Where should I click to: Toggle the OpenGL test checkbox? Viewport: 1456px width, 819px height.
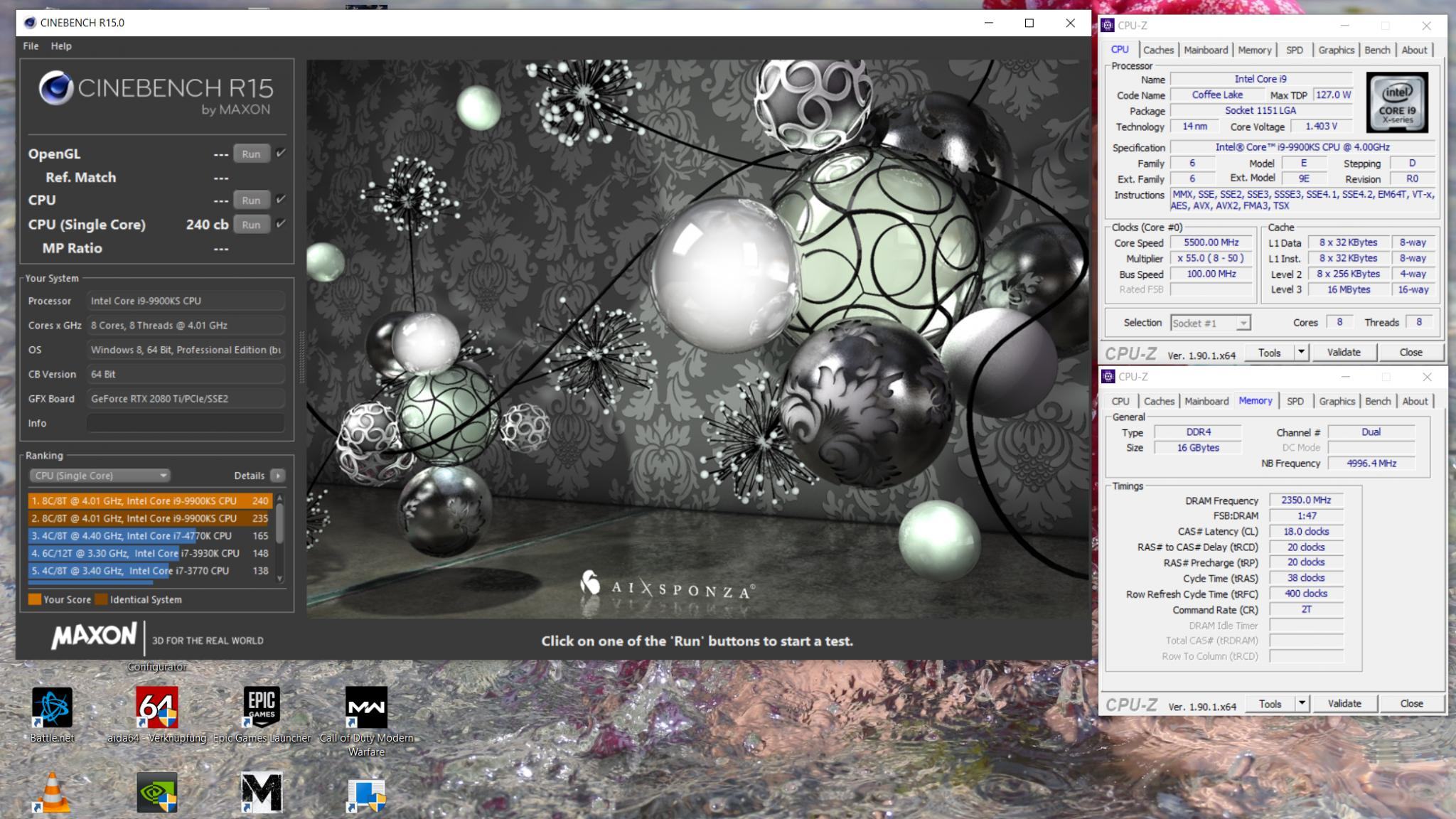point(281,153)
